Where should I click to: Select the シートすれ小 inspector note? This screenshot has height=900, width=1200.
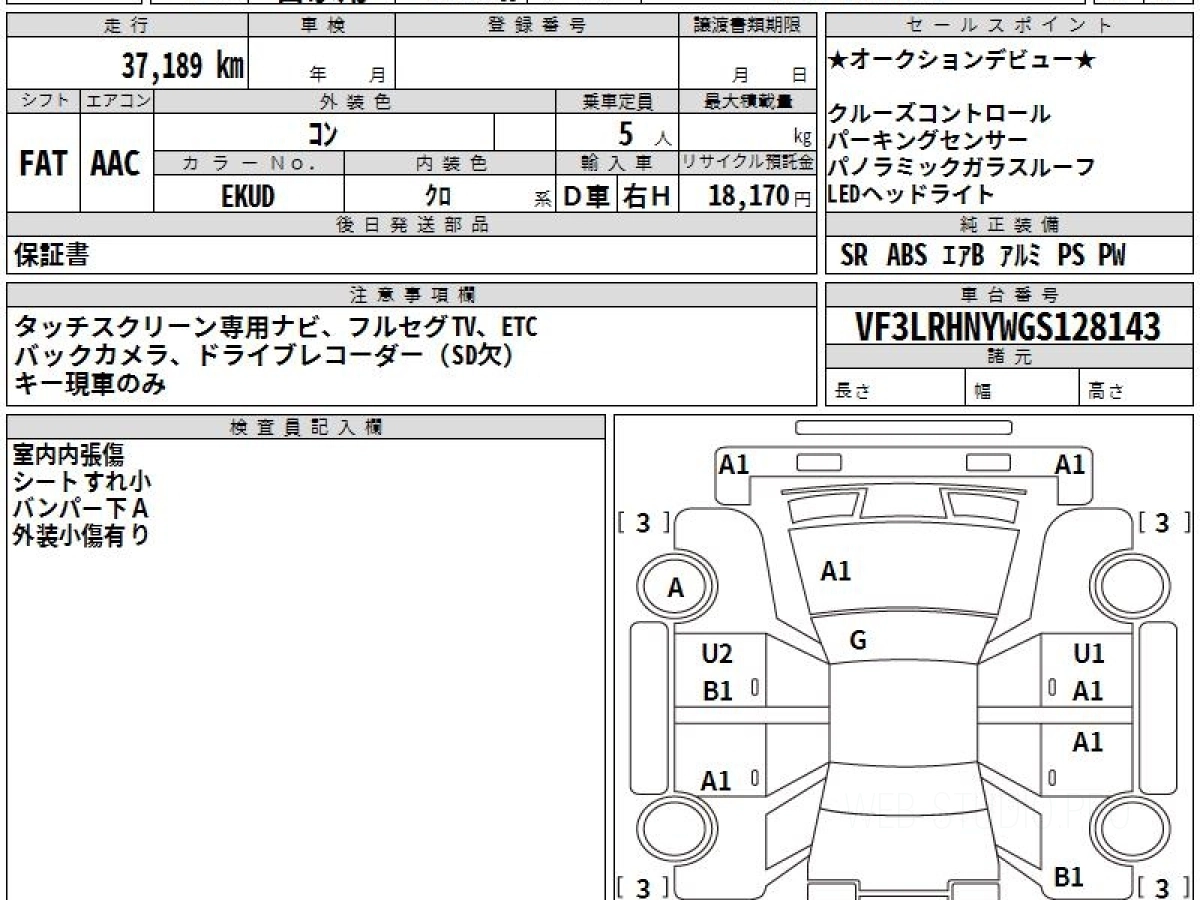82,482
